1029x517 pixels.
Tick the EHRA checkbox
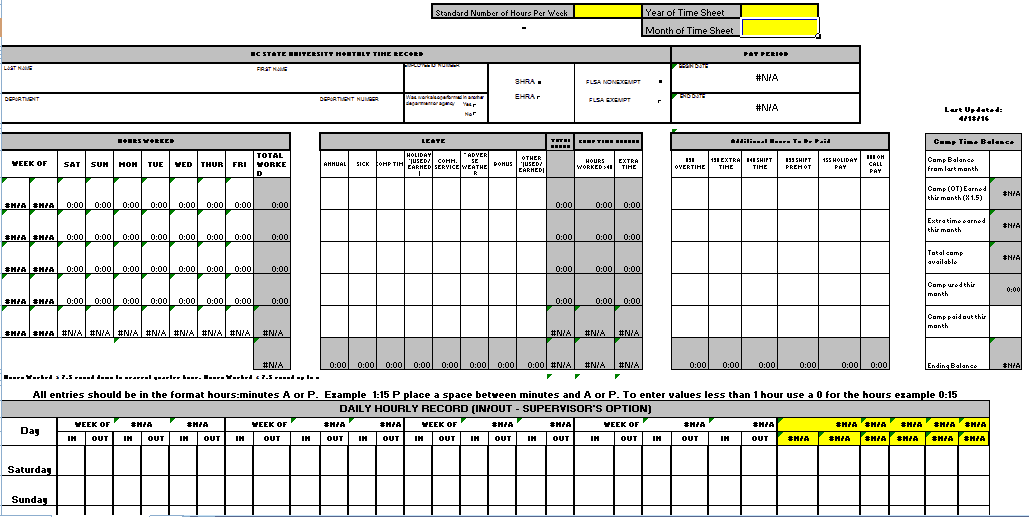click(539, 97)
